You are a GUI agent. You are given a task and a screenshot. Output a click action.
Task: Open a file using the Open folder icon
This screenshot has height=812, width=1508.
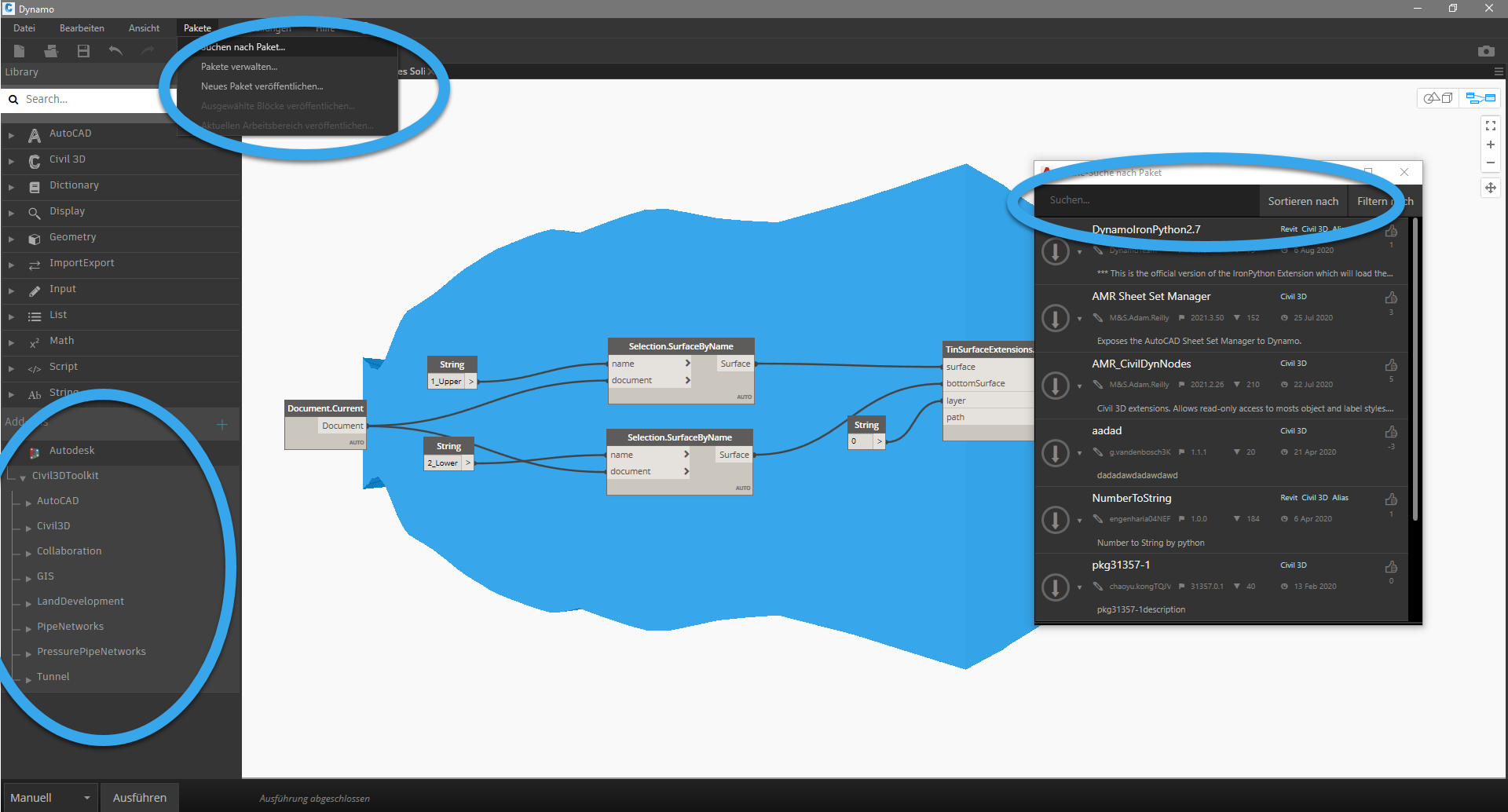[51, 50]
